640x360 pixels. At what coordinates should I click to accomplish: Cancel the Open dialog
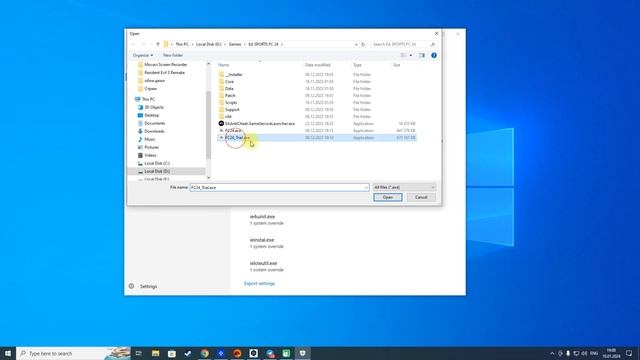tap(421, 198)
